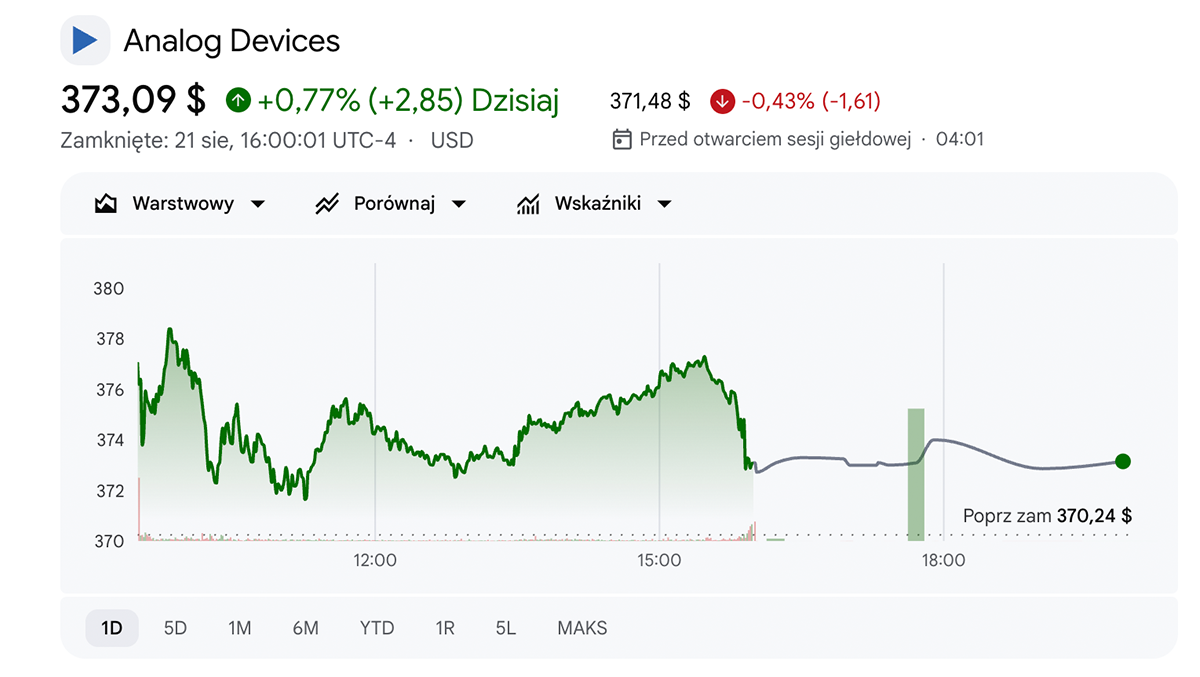Switch to the 5L time range
This screenshot has width=1200, height=677.
tap(506, 628)
